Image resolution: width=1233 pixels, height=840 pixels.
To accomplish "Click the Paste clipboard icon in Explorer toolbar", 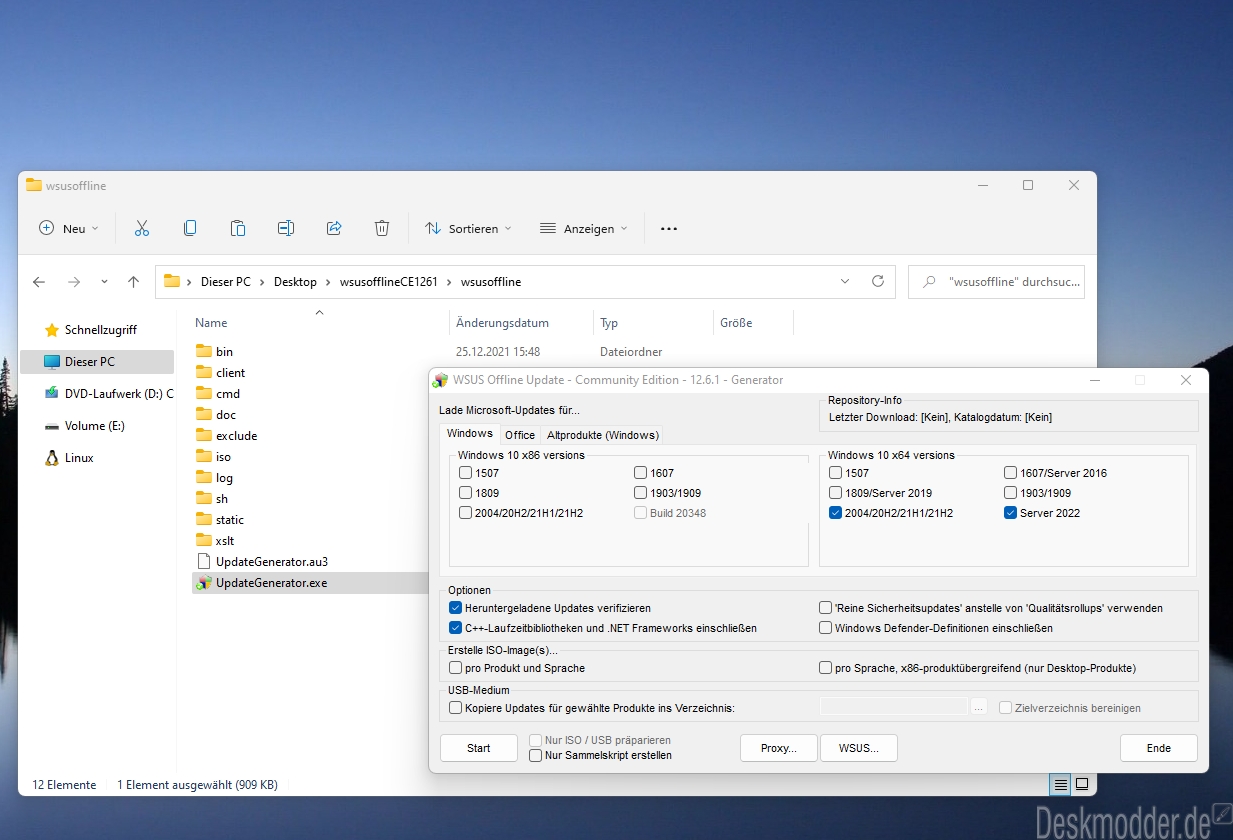I will [238, 228].
